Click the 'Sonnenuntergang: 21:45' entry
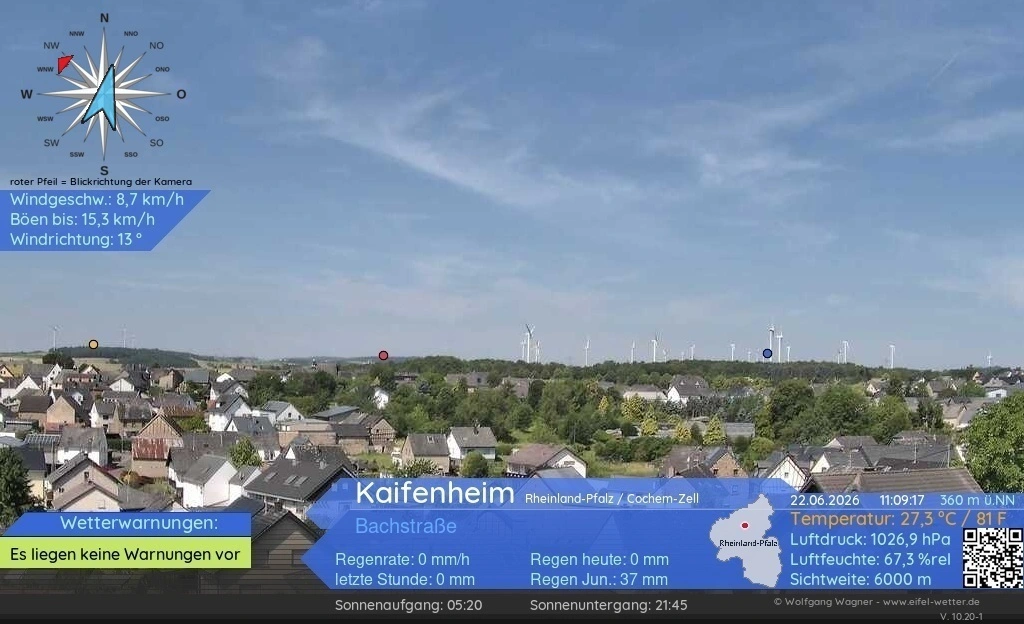1024x624 pixels. pyautogui.click(x=609, y=606)
